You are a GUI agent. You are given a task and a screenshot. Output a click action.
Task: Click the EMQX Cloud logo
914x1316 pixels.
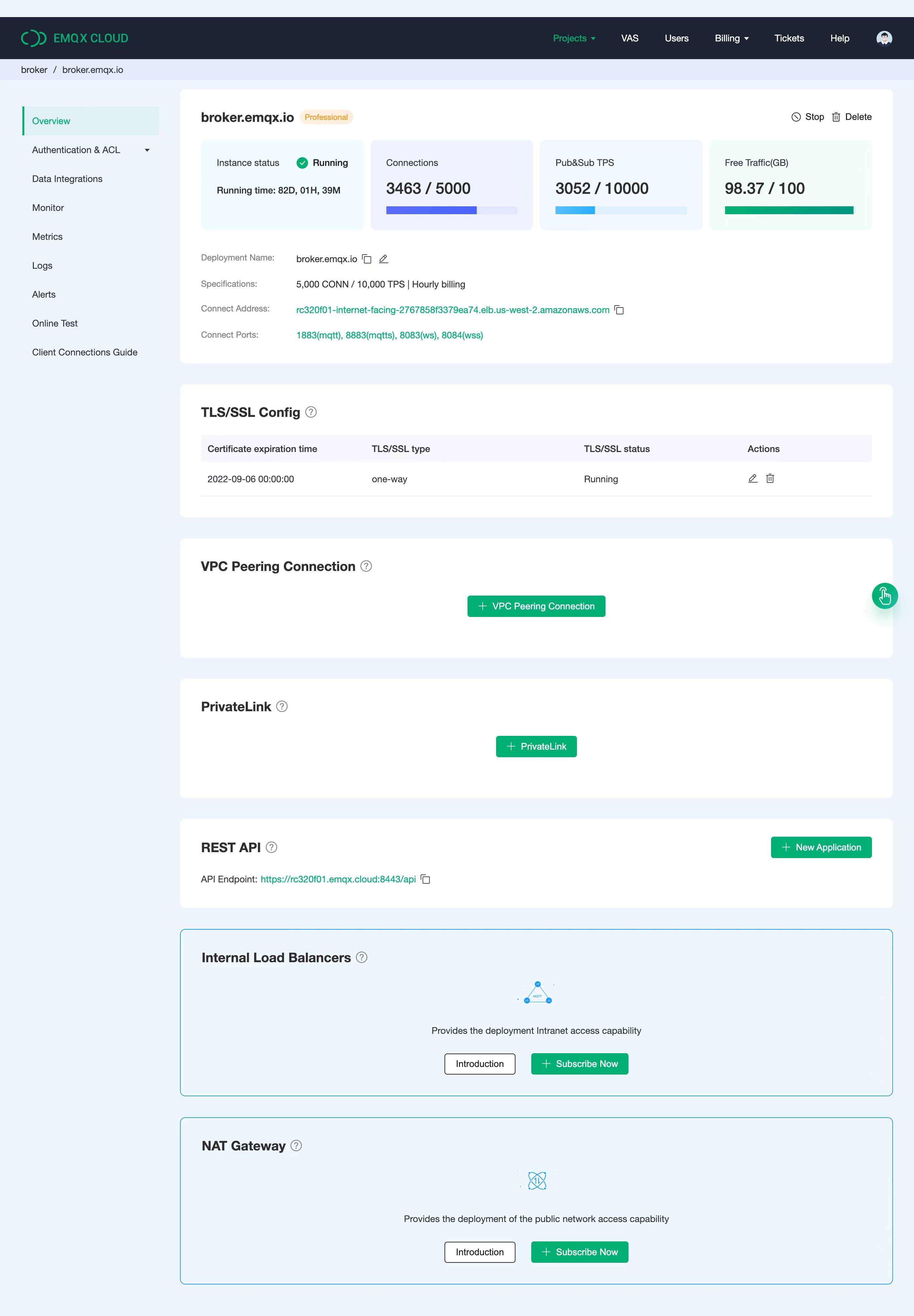[x=75, y=38]
